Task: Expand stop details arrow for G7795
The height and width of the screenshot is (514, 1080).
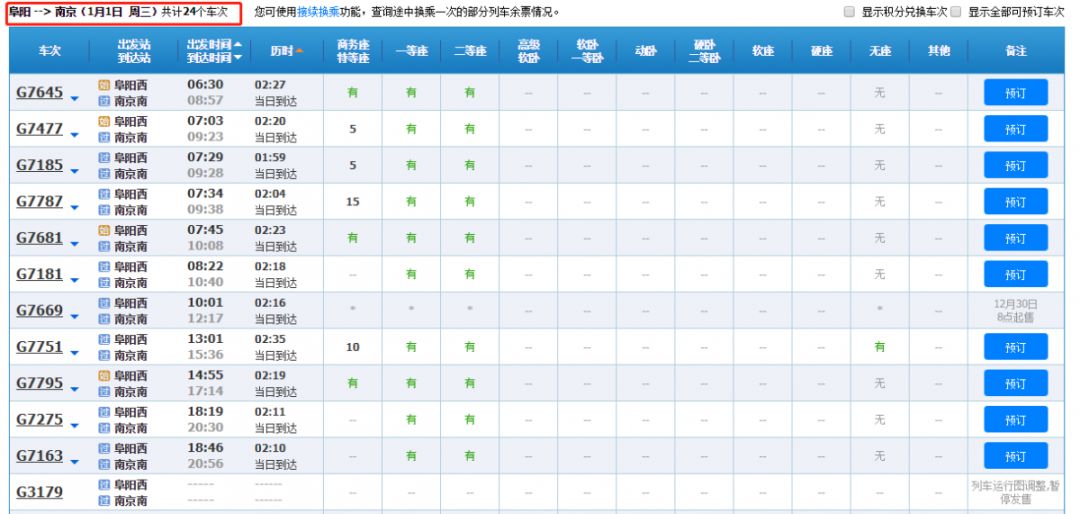Action: tap(74, 390)
